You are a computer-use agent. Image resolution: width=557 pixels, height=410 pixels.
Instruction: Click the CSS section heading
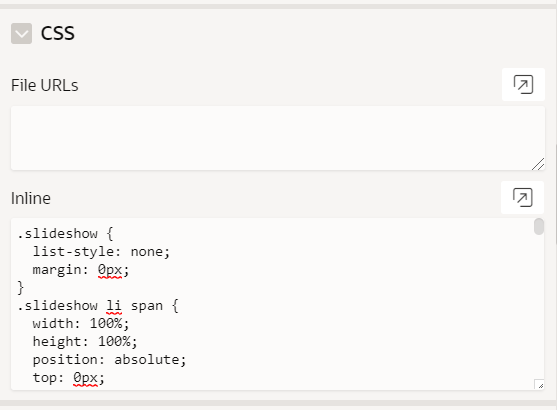[58, 33]
